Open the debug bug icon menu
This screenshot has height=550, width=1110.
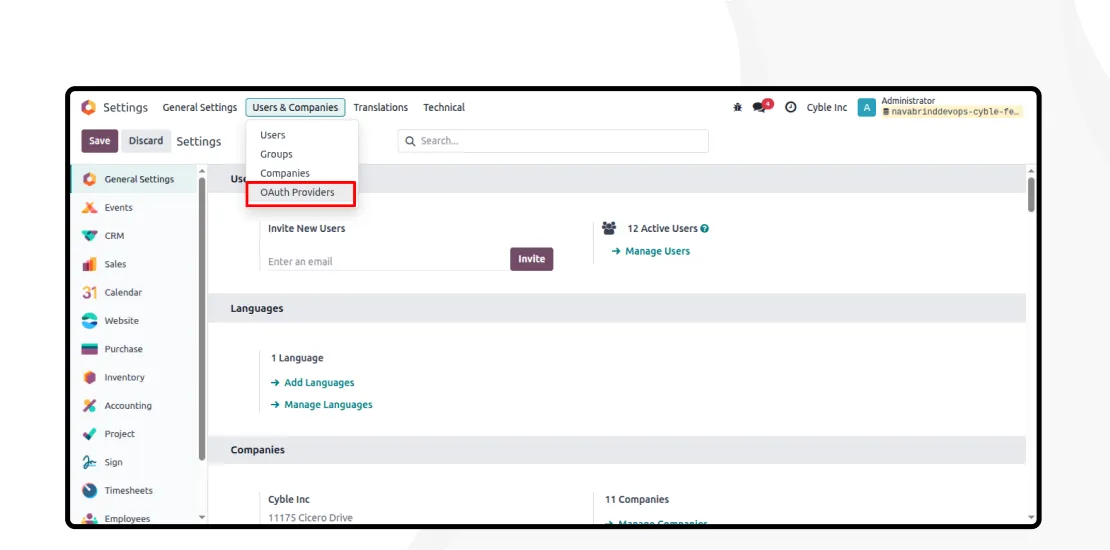coord(738,107)
